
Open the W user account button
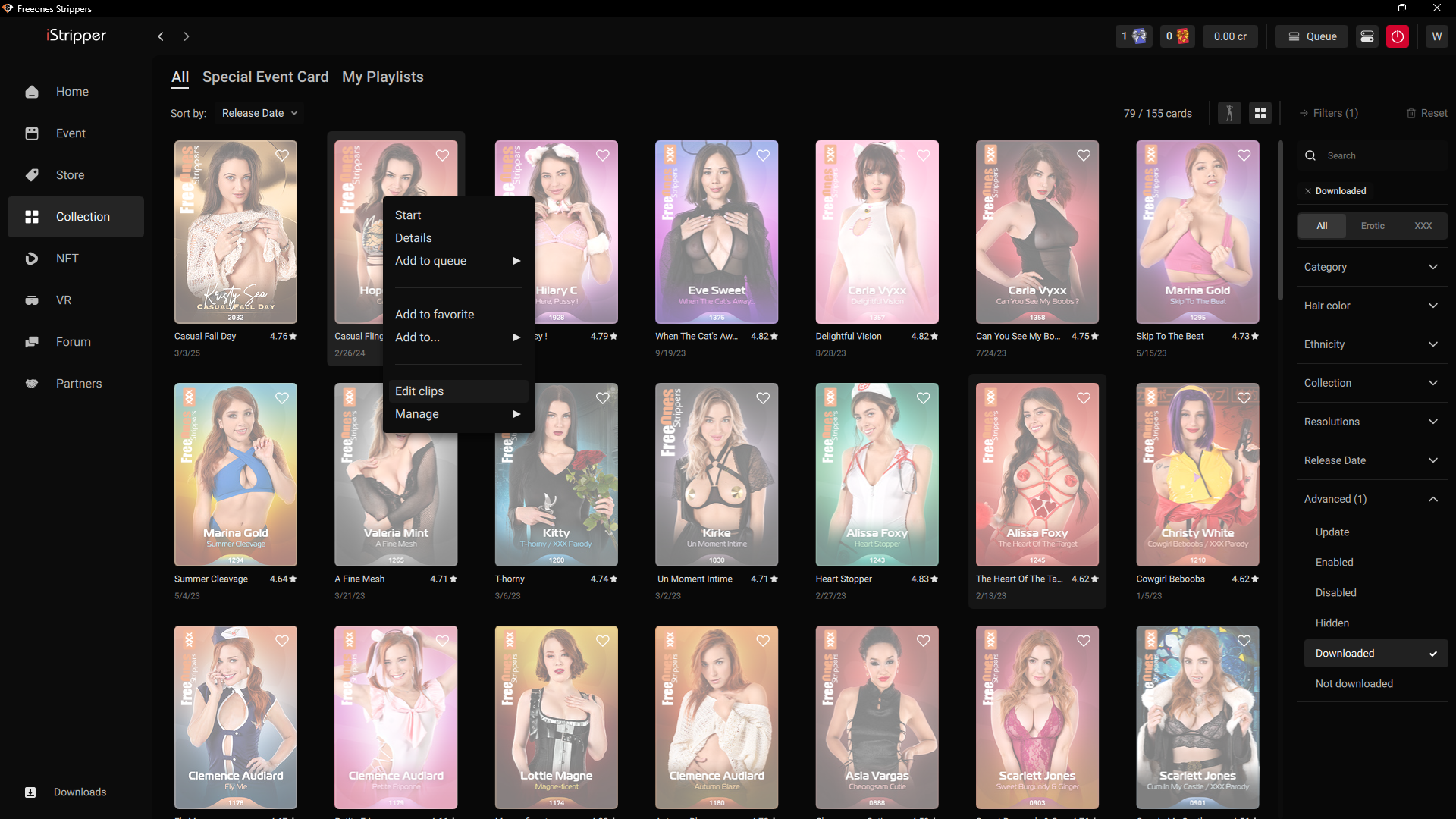(x=1437, y=36)
